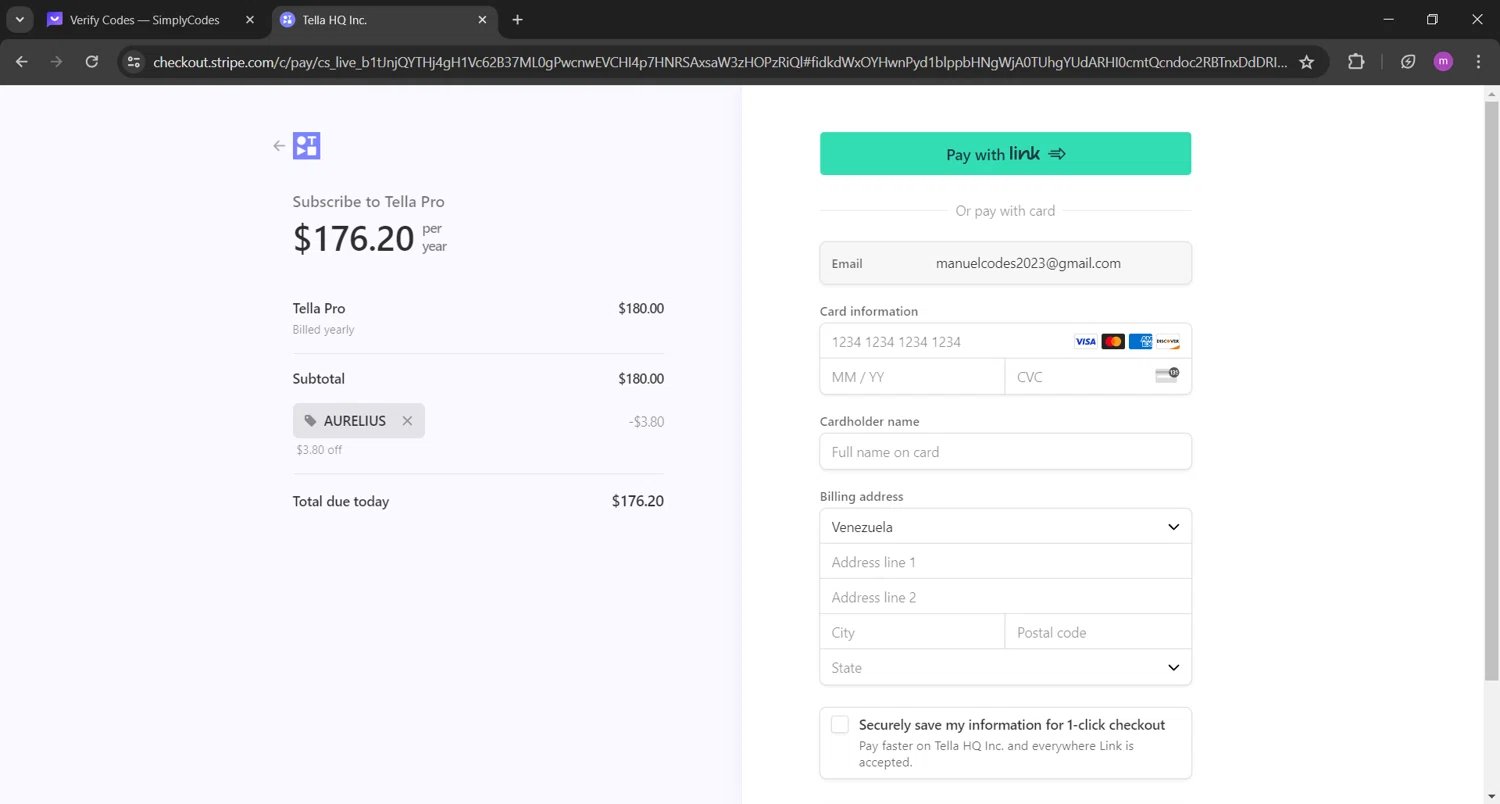This screenshot has width=1500, height=804.
Task: Click the Discover card icon
Action: 1167,342
